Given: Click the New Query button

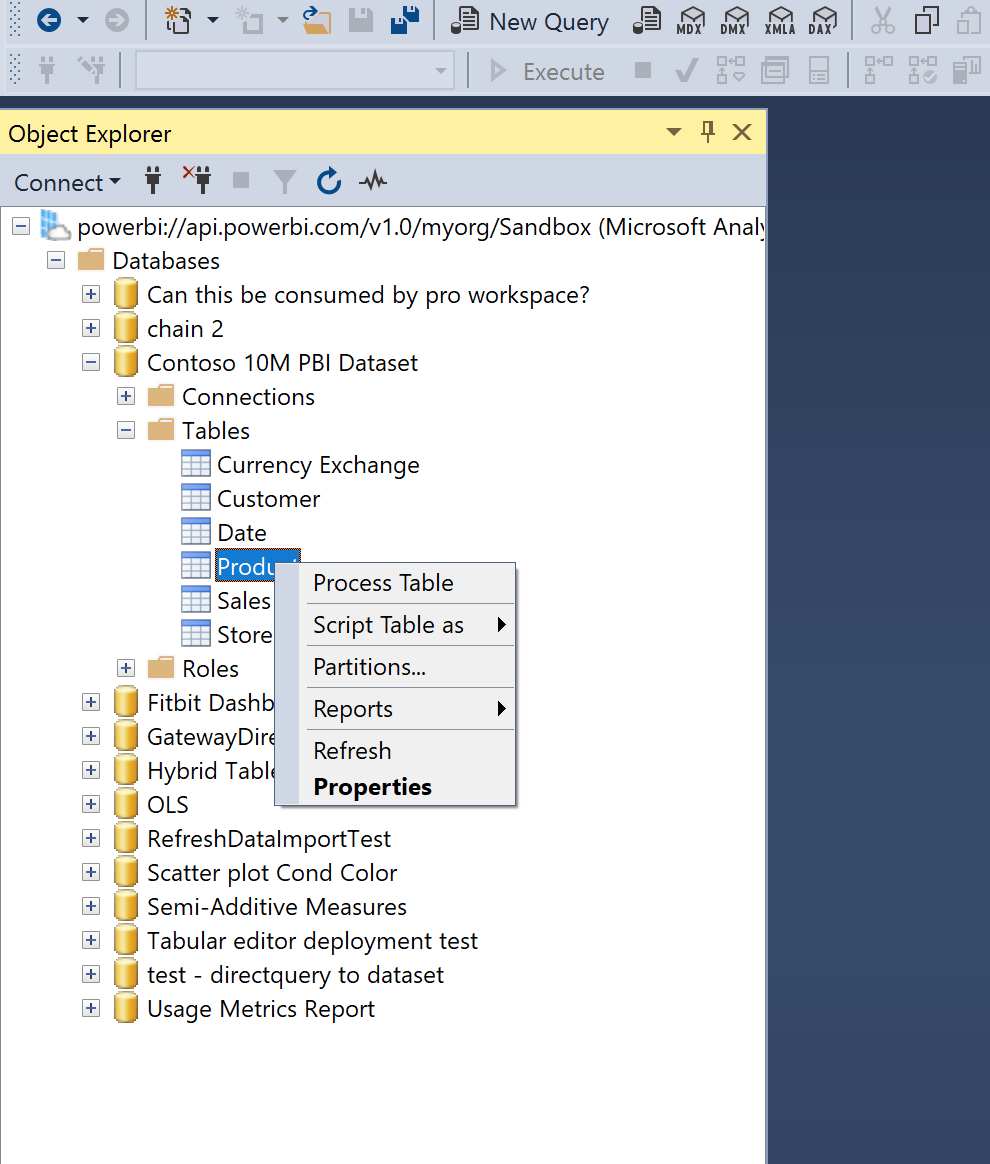Looking at the screenshot, I should [x=531, y=21].
